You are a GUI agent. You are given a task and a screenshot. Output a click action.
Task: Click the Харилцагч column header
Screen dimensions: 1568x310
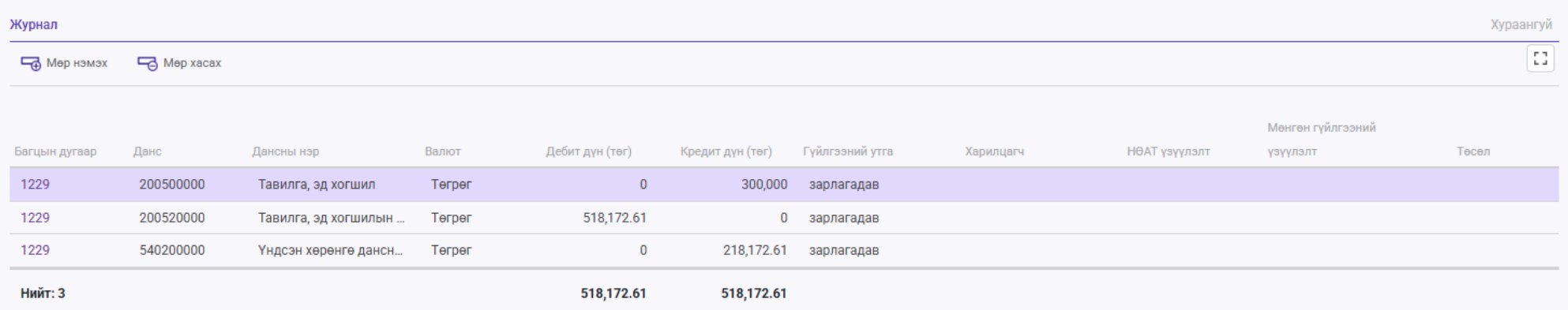[994, 151]
